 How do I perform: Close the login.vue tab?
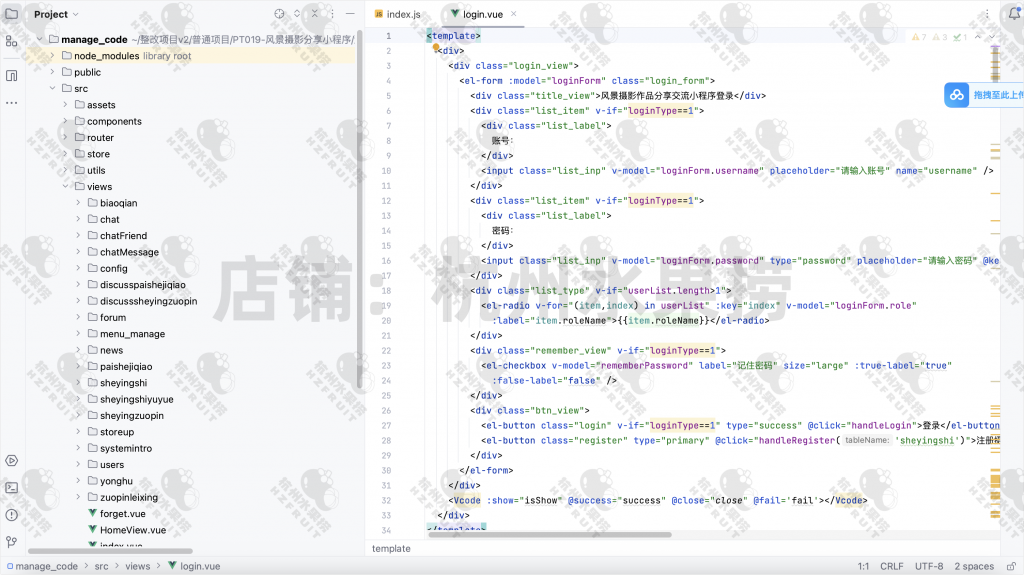point(514,14)
